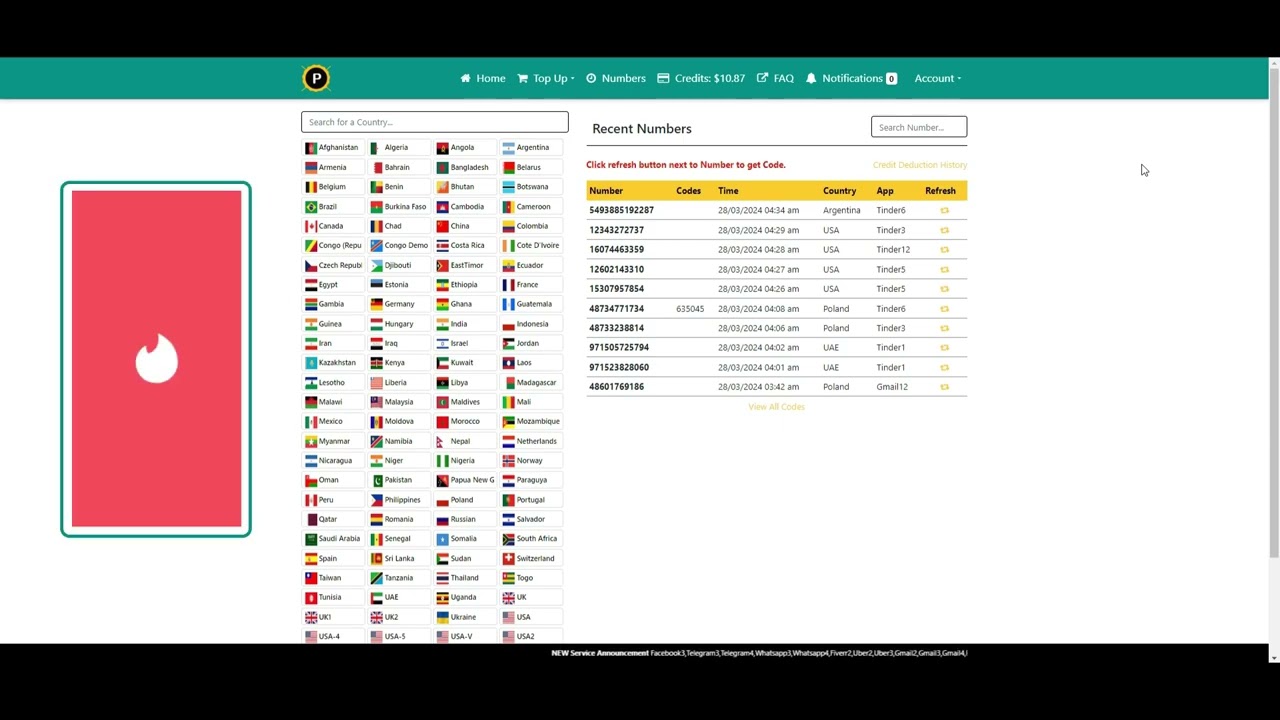
Task: Click Tinder12 in the App column
Action: (x=893, y=250)
